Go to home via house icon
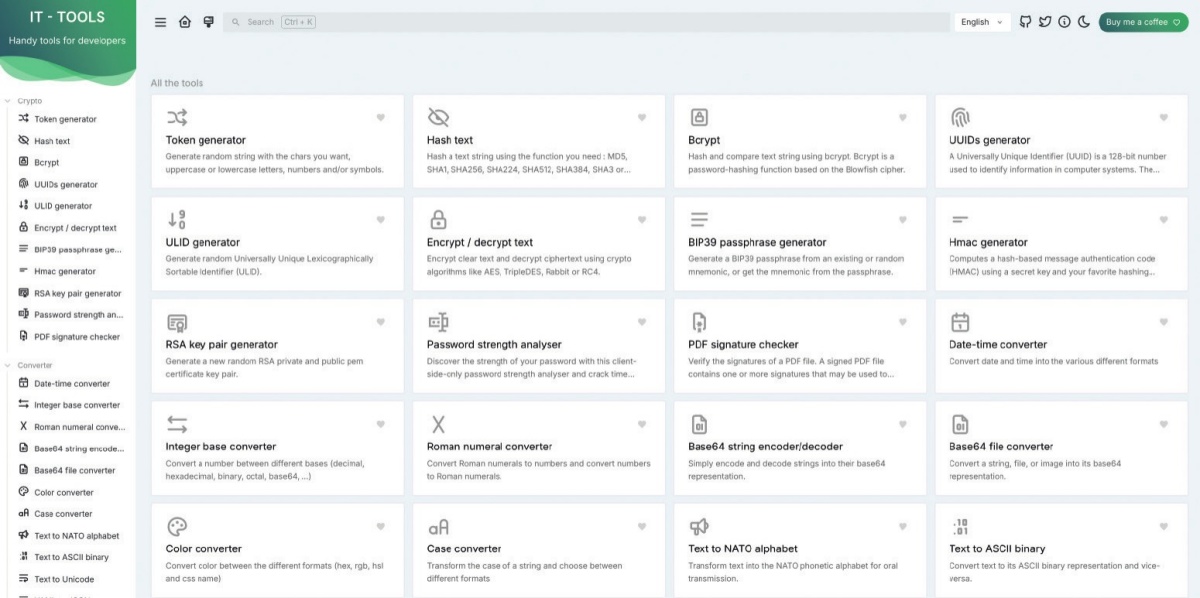Screen dimensions: 1200x598 [x=185, y=22]
